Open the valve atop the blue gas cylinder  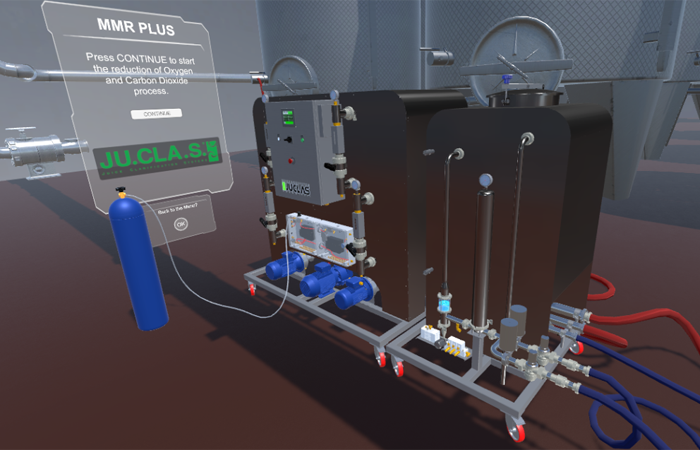coord(121,192)
